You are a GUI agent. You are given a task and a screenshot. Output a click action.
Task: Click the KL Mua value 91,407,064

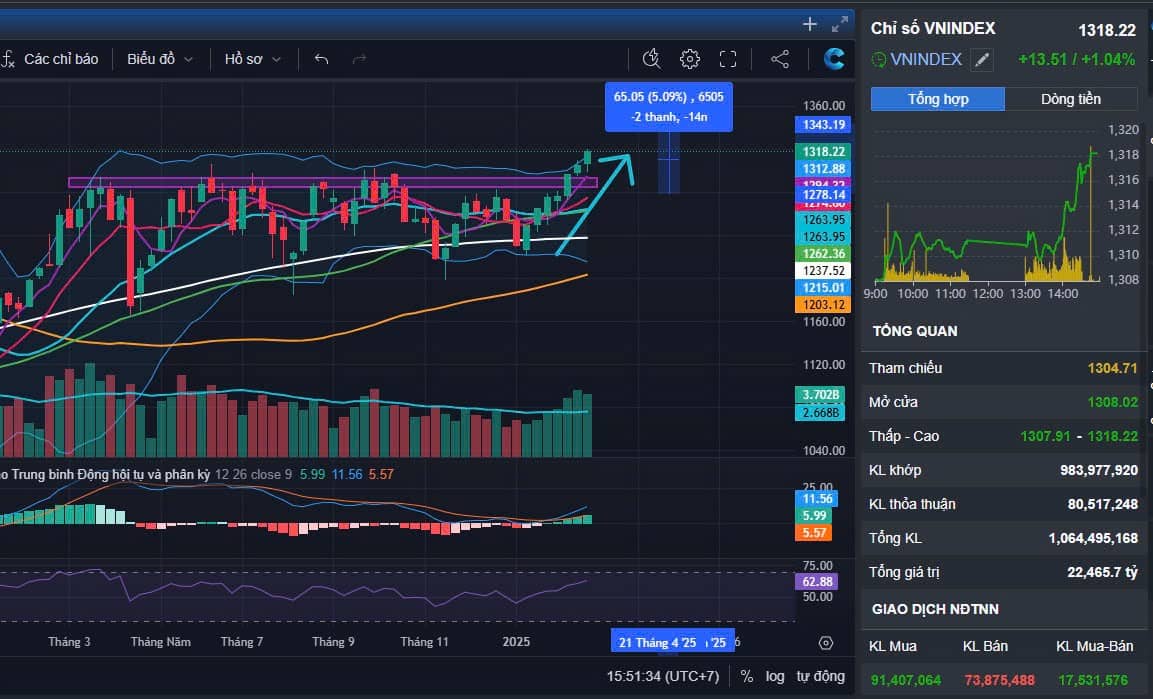coord(905,680)
